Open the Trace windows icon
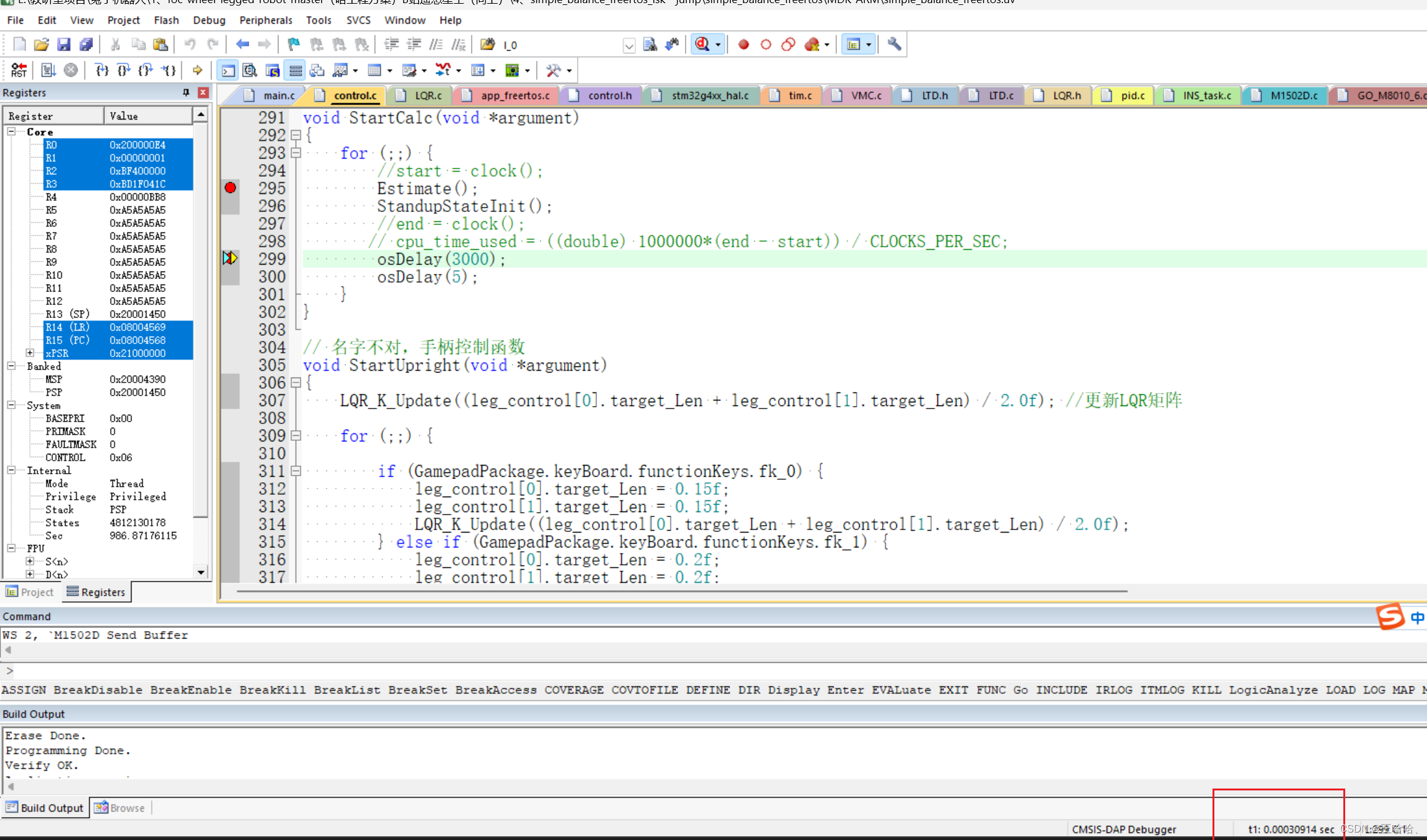The width and height of the screenshot is (1427, 840). click(478, 70)
